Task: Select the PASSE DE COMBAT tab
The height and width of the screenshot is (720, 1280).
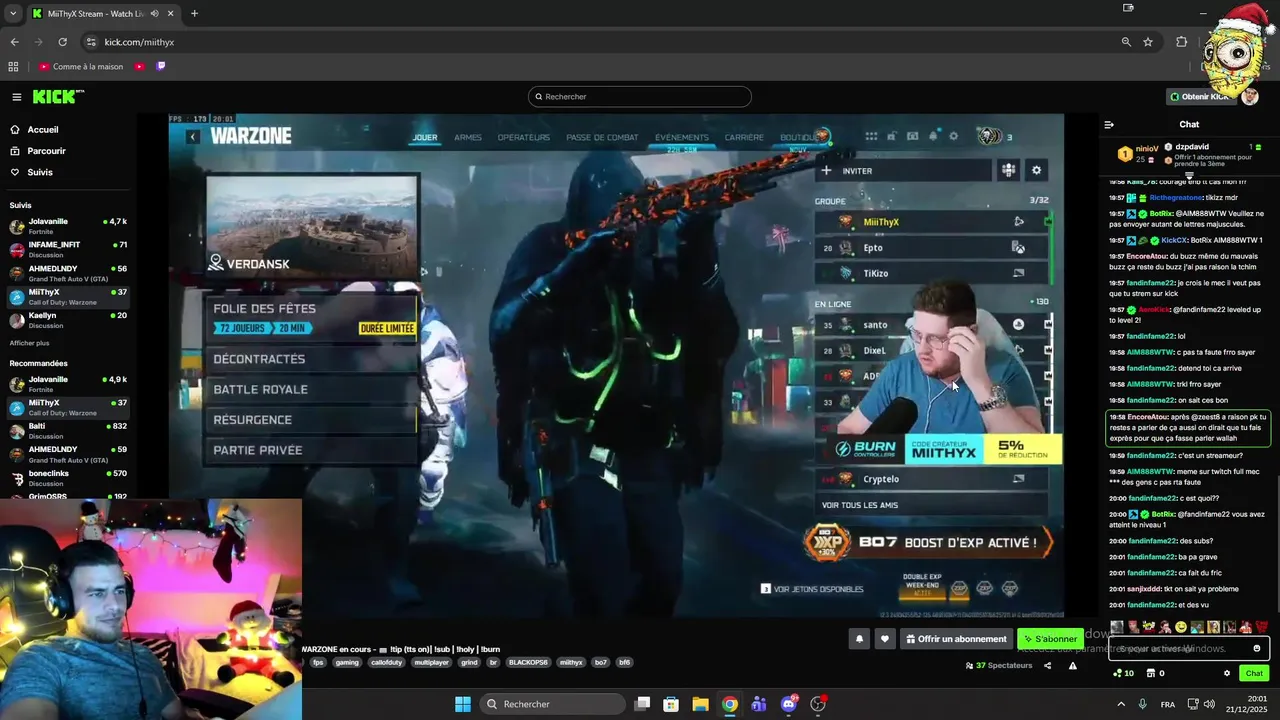Action: pyautogui.click(x=602, y=138)
